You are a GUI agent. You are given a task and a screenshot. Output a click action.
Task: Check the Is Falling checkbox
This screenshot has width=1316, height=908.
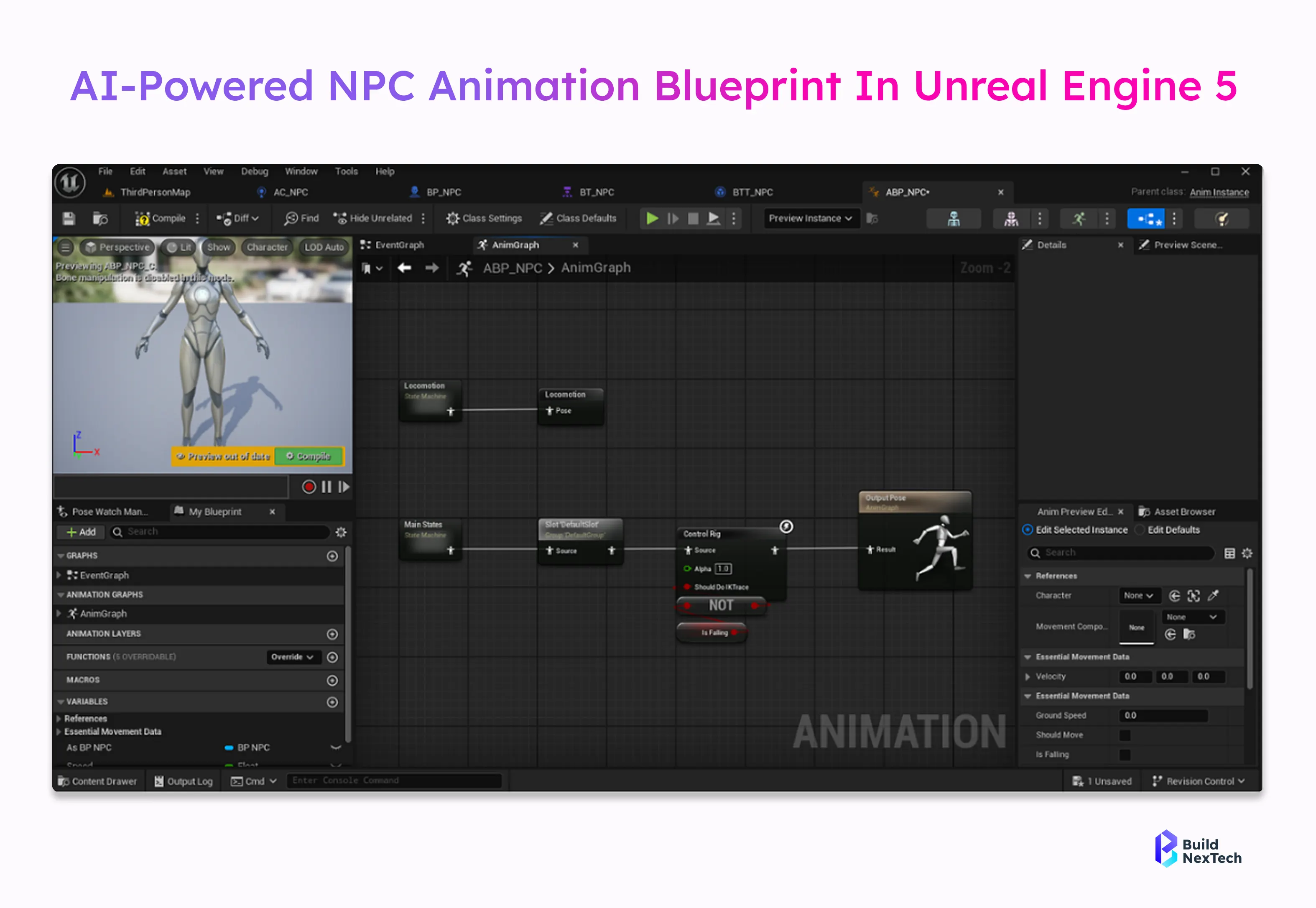(x=1125, y=755)
